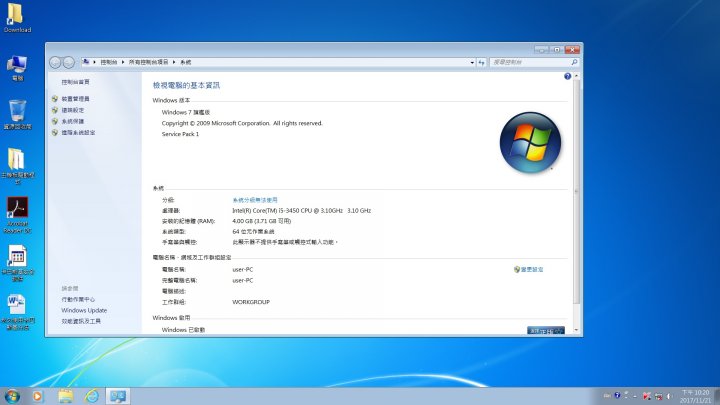Click the shield icon beside 進階系統設定
This screenshot has width=720, height=405.
pos(55,132)
